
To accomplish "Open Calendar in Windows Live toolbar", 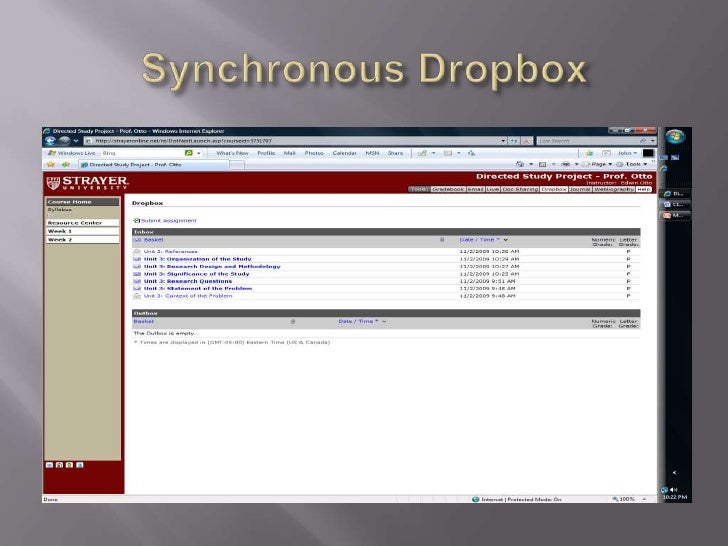I will click(x=344, y=153).
